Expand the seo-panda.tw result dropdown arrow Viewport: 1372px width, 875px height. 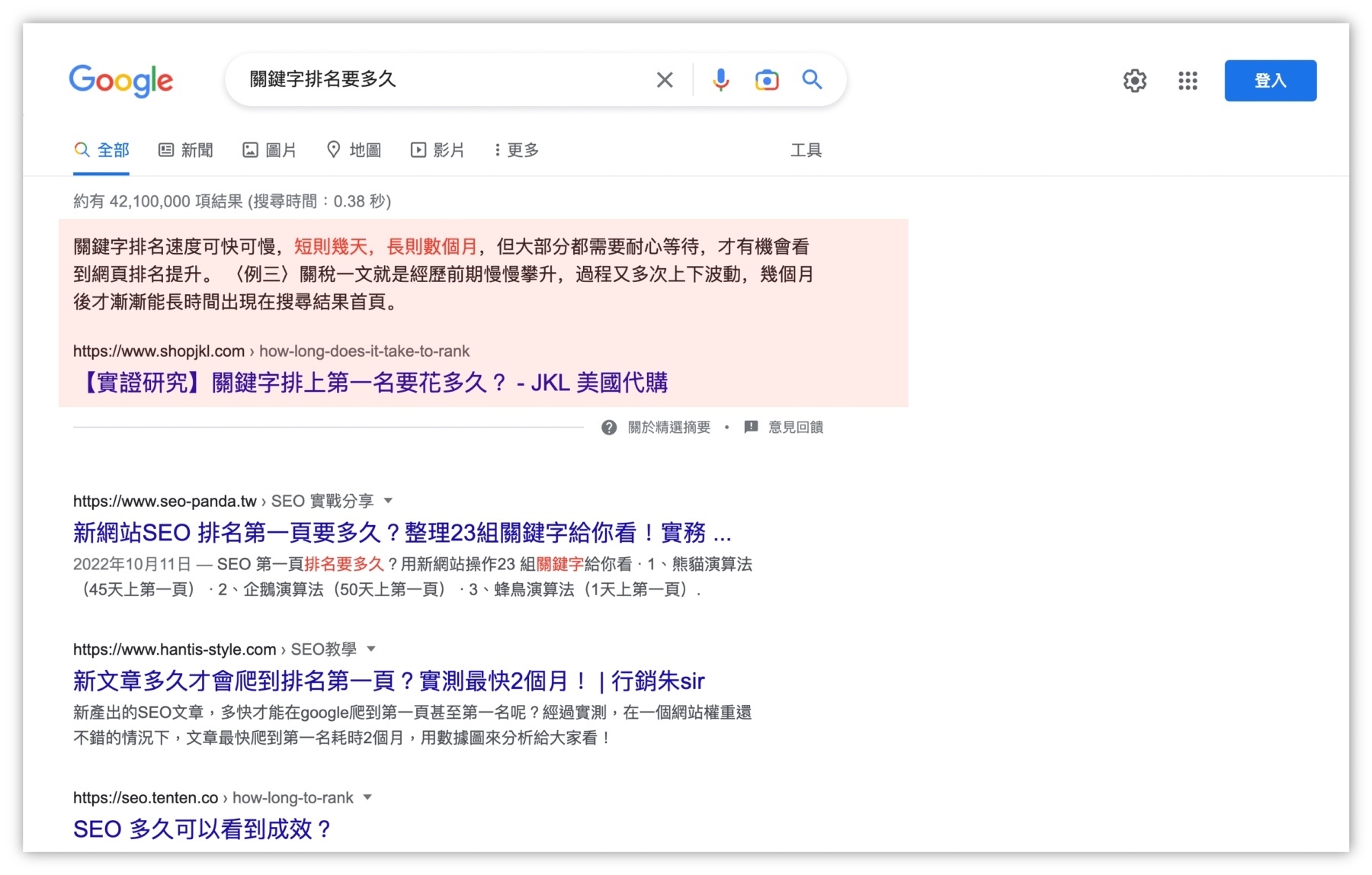click(x=388, y=501)
